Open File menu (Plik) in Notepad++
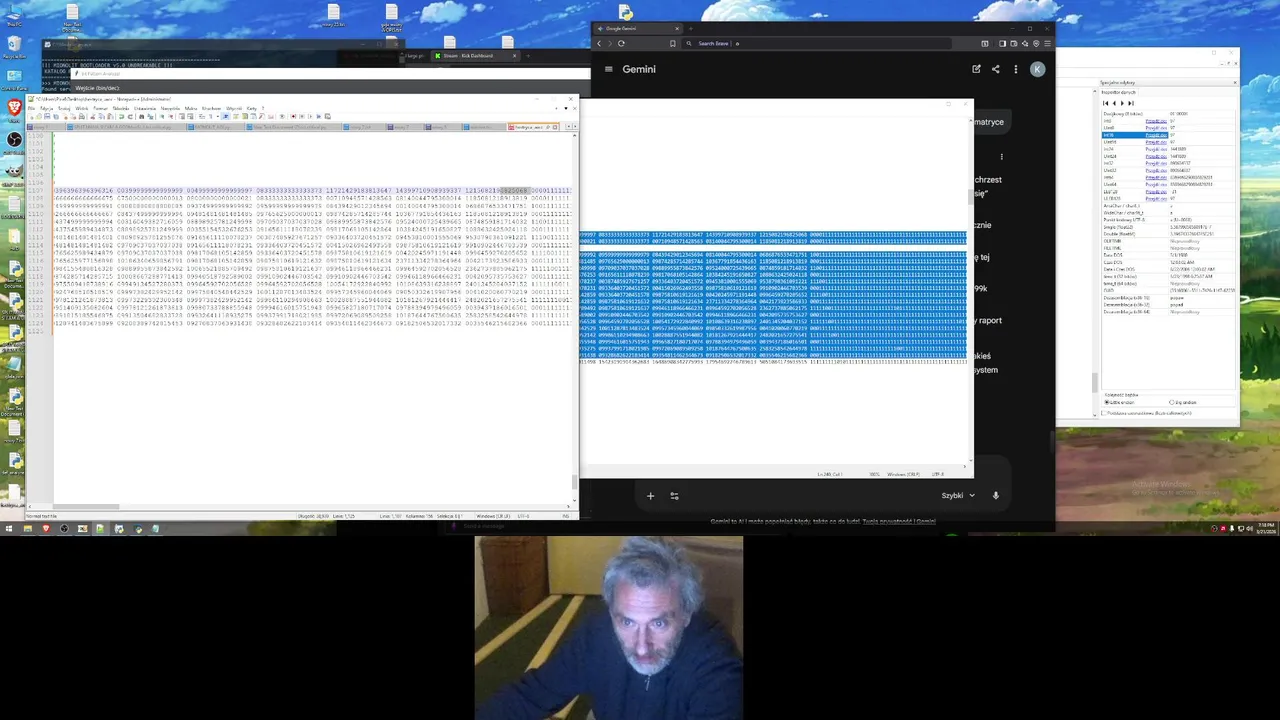The image size is (1280, 720). (x=31, y=108)
